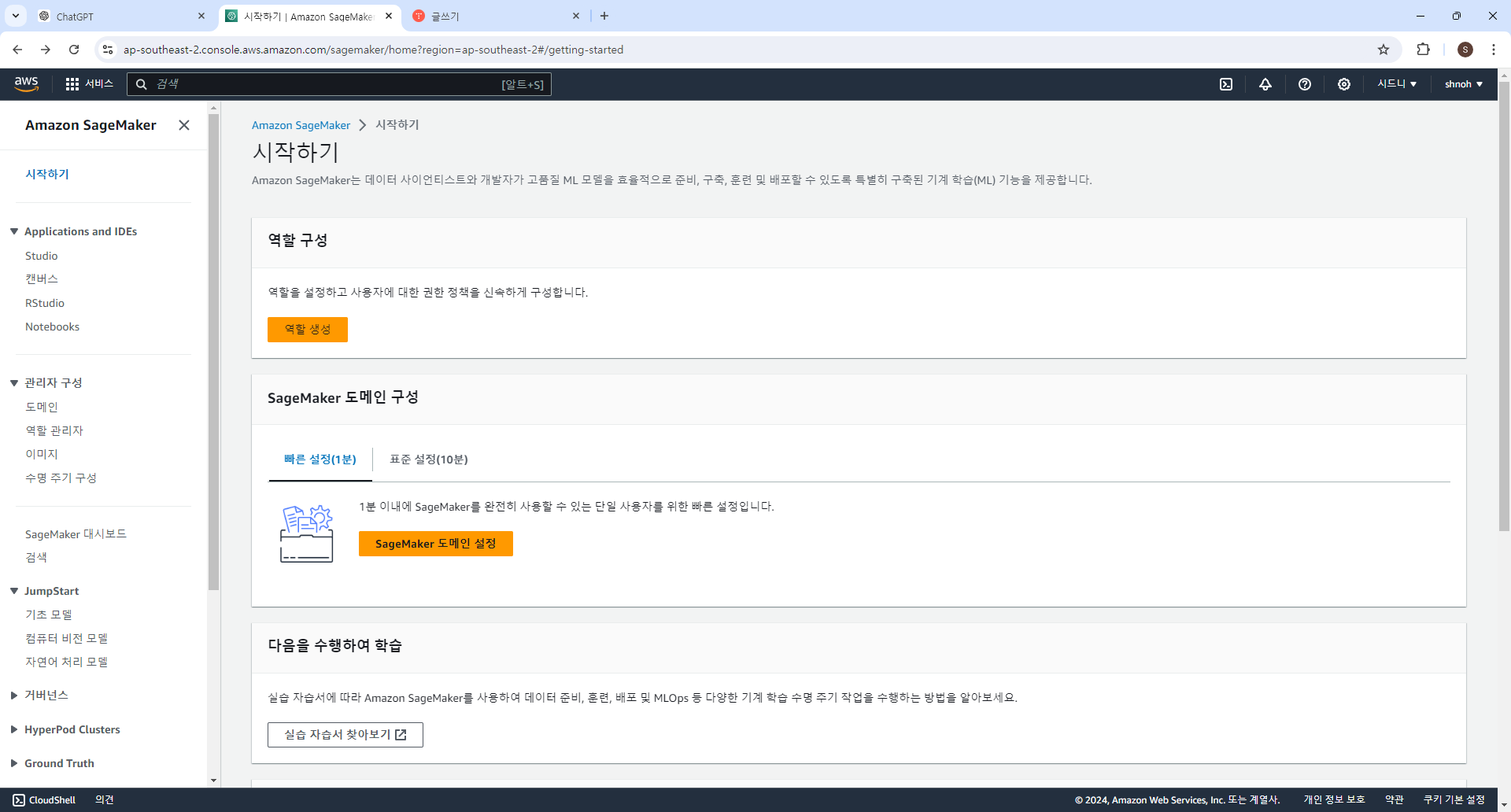
Task: Open the 시드니 region dropdown
Action: click(1397, 84)
